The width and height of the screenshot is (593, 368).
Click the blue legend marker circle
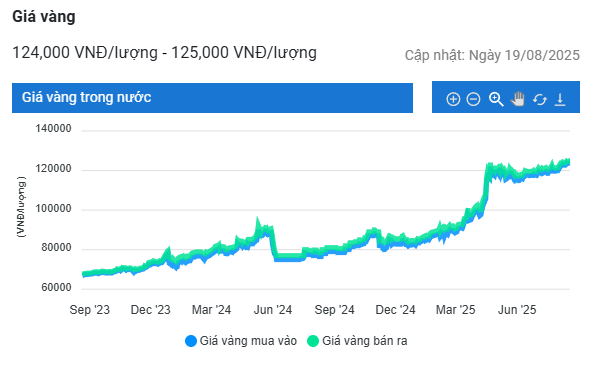[191, 341]
